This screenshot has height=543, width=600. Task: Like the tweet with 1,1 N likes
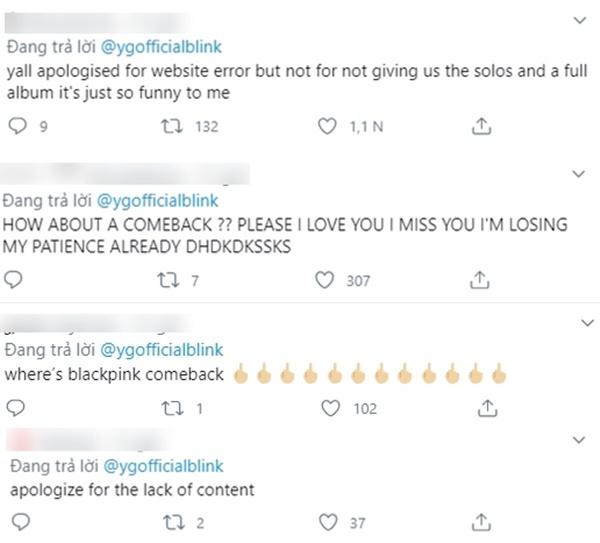point(325,125)
